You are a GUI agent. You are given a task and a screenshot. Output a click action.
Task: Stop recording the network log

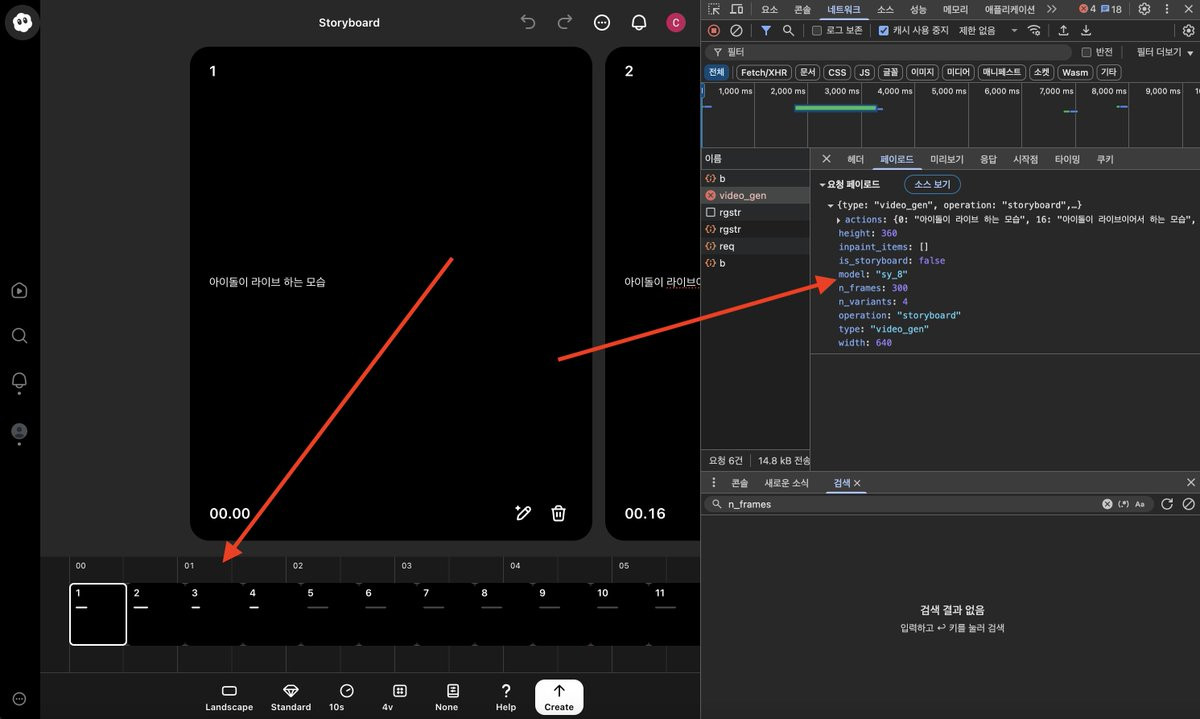(x=714, y=31)
